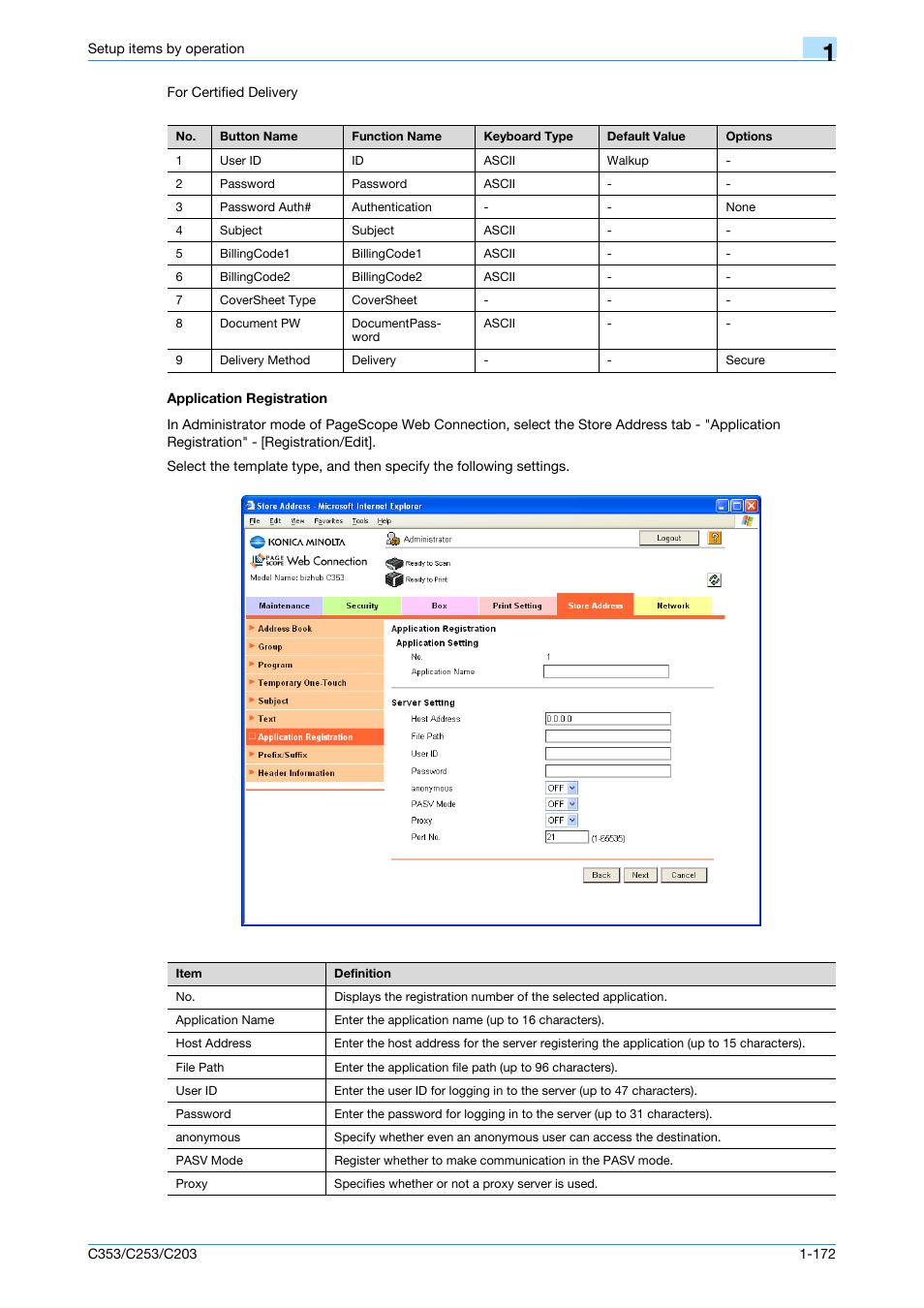Image resolution: width=924 pixels, height=1308 pixels.
Task: Click the Windows flag icon in IE
Action: point(747,520)
